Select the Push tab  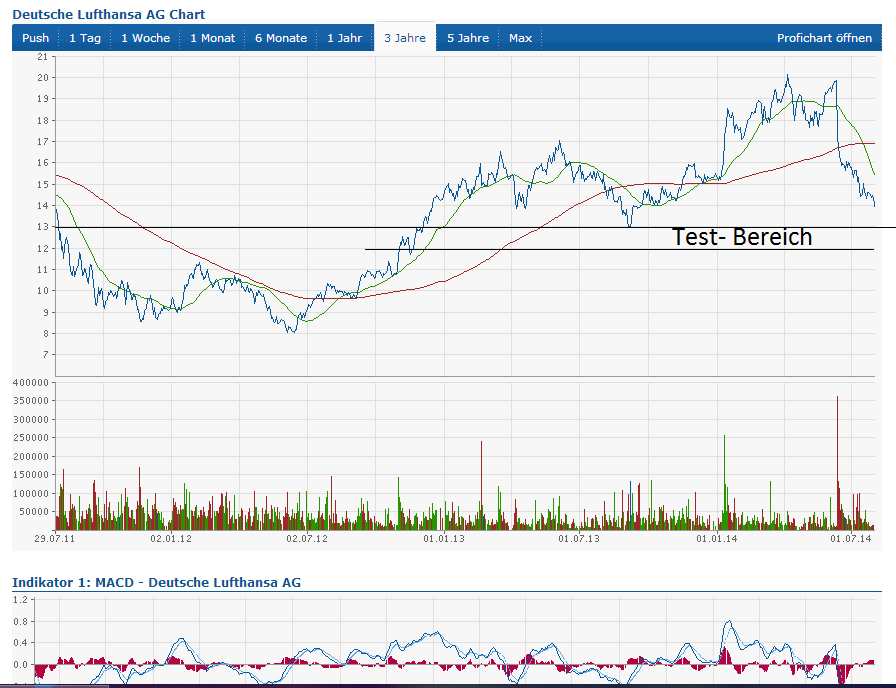pos(35,38)
